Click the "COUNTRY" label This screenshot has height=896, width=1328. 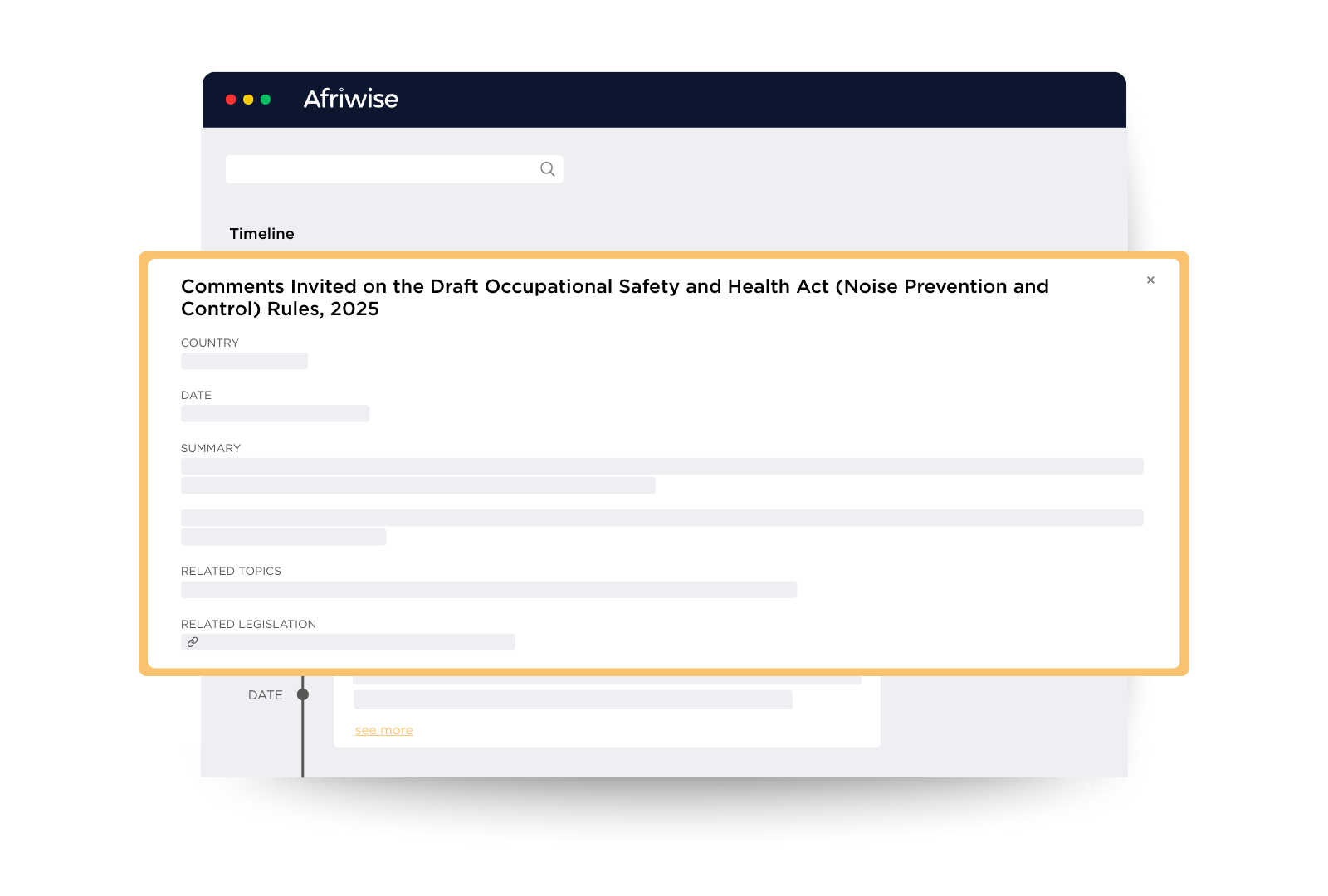click(x=210, y=343)
